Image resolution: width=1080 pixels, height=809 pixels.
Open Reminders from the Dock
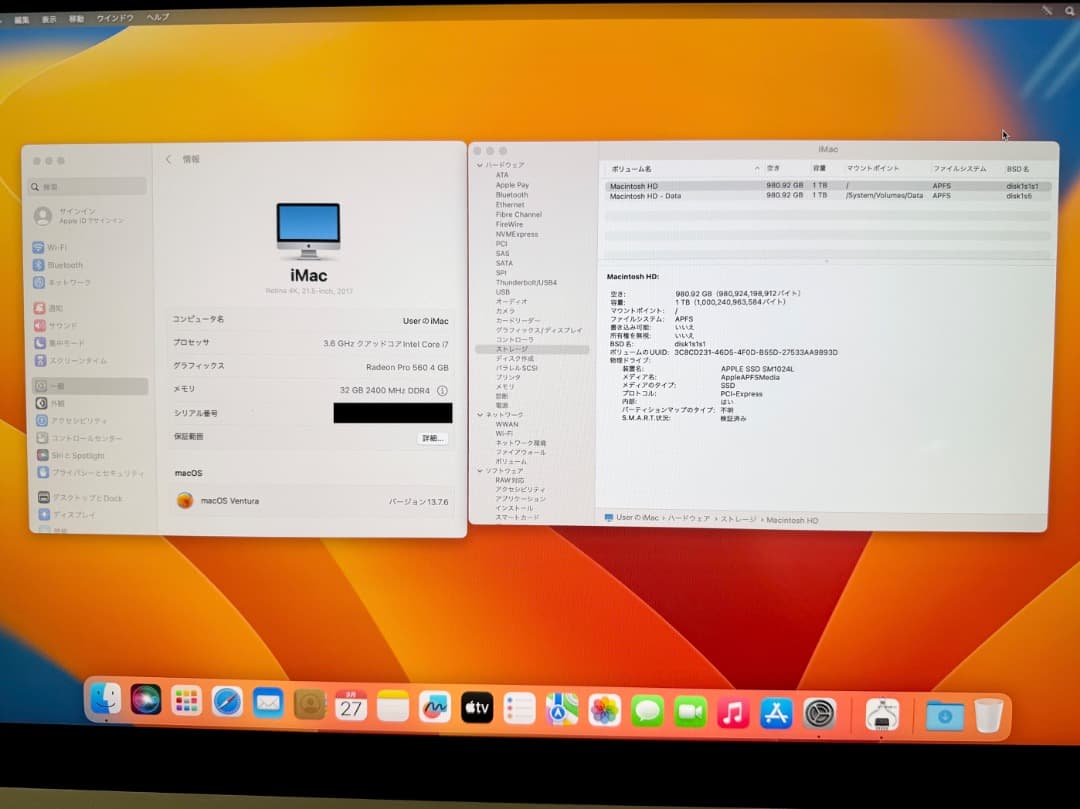519,709
